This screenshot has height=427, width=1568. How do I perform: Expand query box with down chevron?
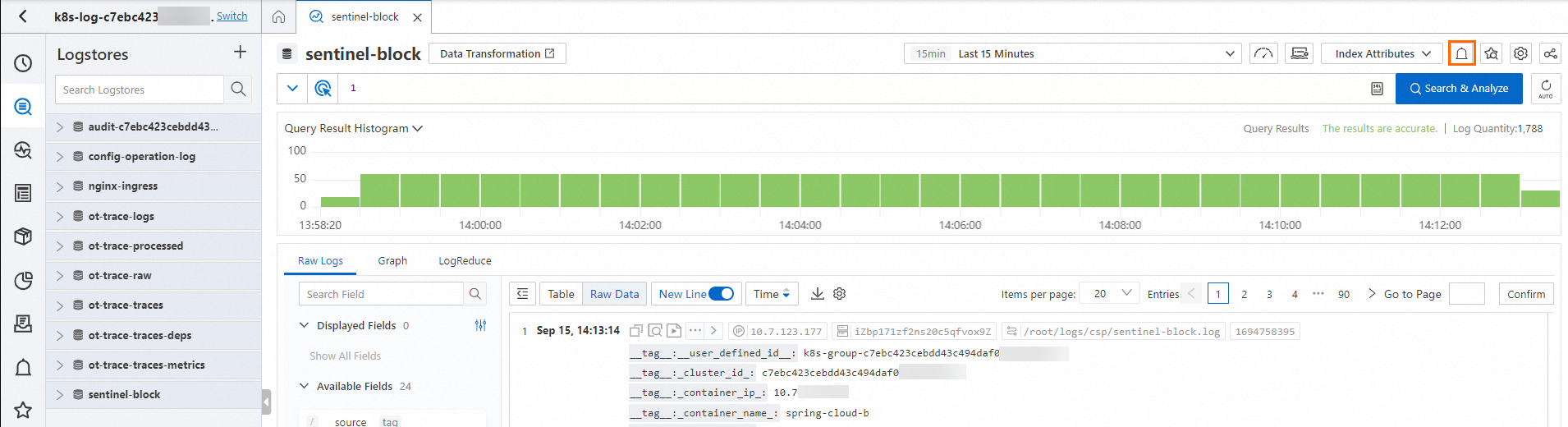292,88
